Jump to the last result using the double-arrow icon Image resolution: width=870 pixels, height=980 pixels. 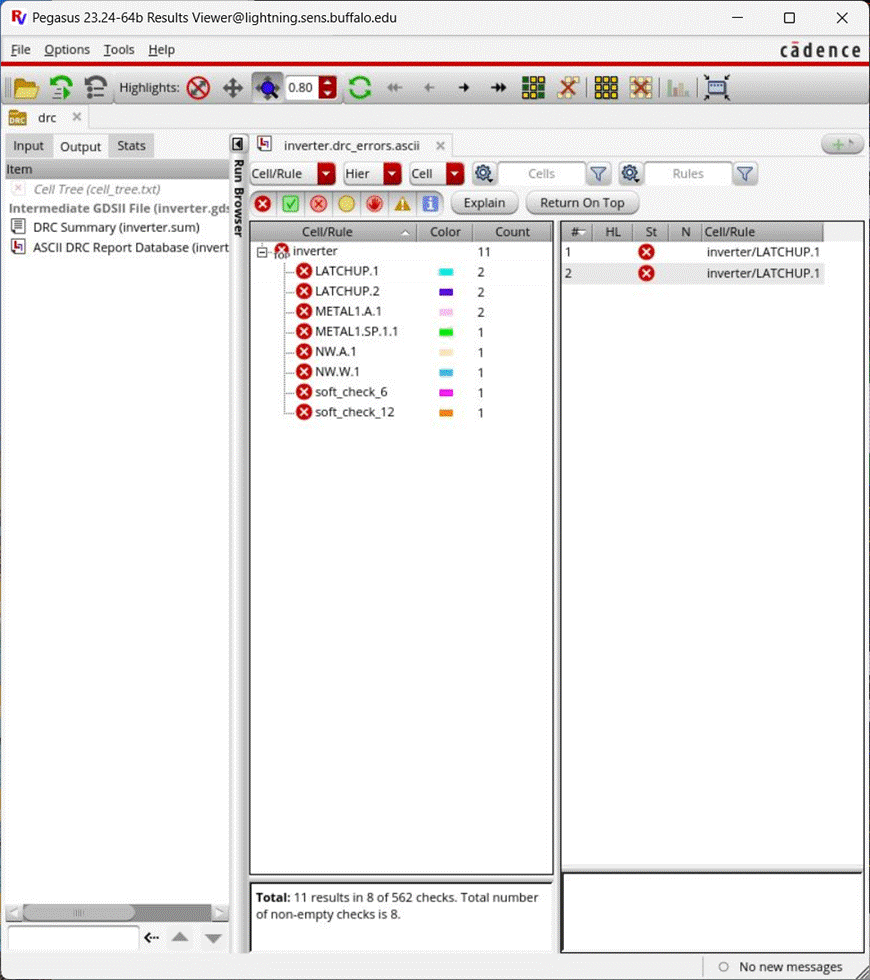click(x=498, y=87)
